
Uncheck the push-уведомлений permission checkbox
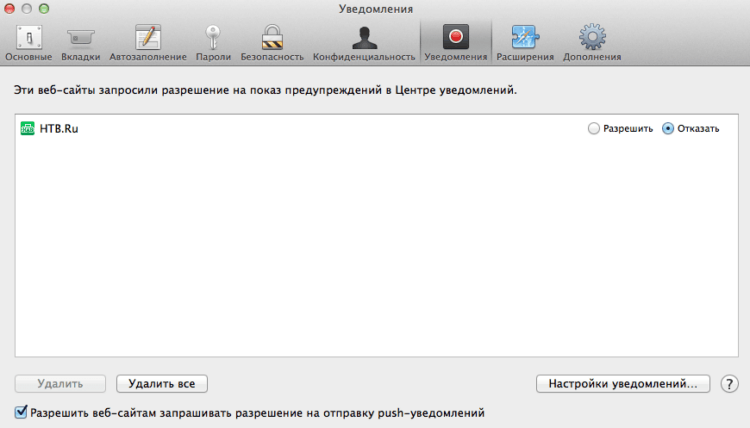pos(22,411)
